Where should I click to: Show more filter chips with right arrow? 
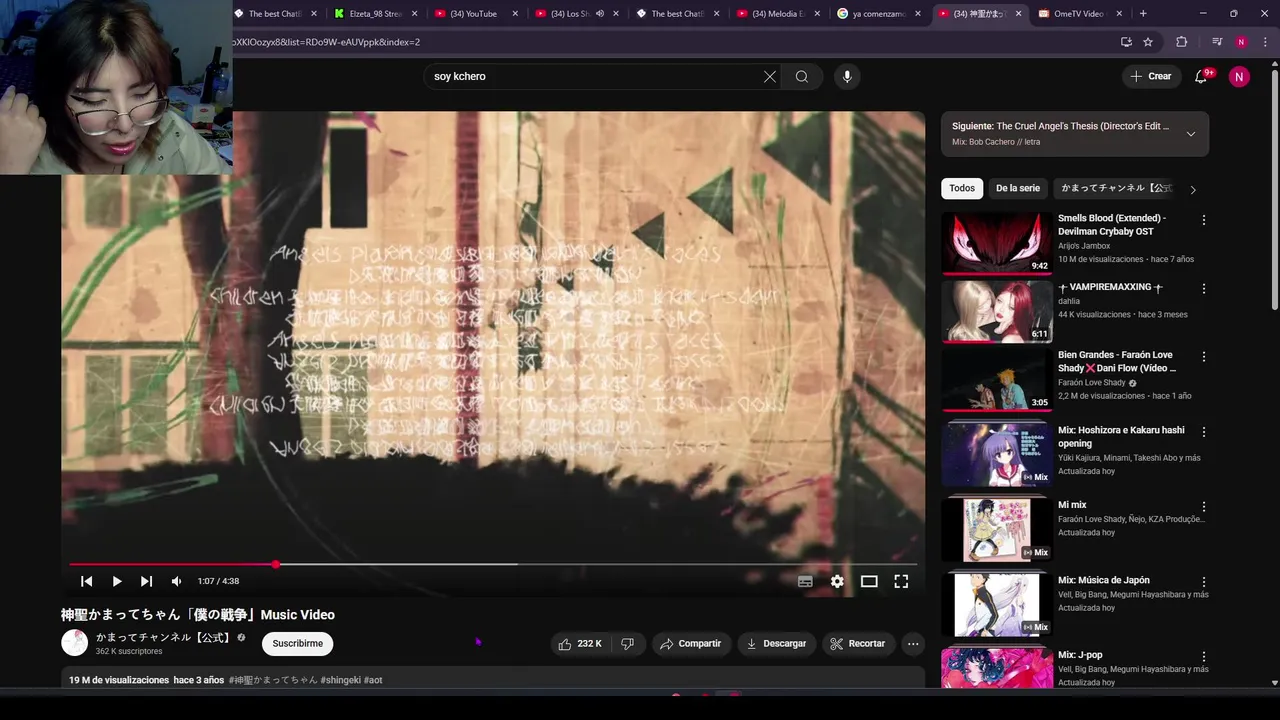pyautogui.click(x=1192, y=189)
